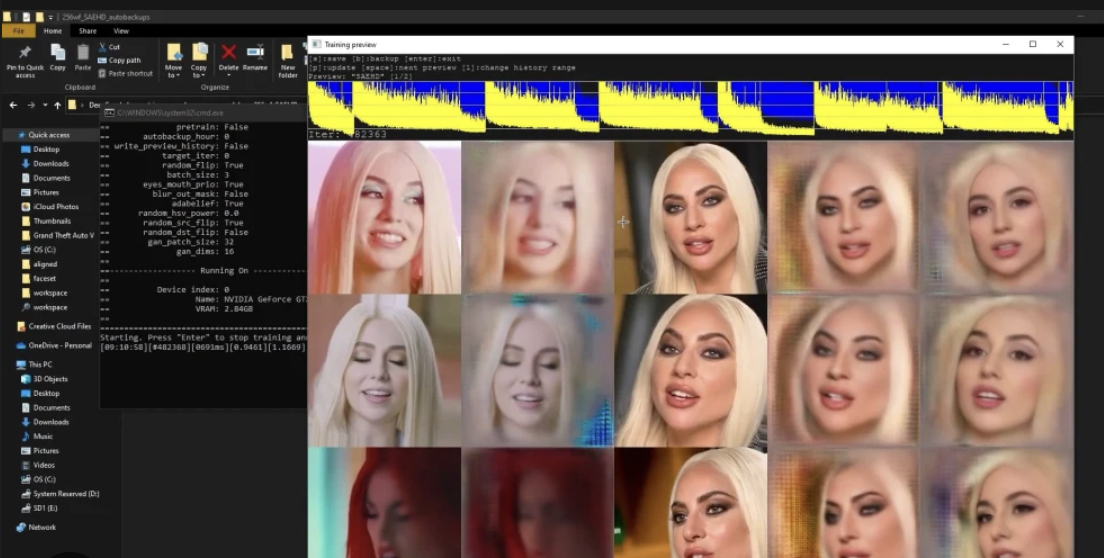Click the folder icon in address bar
This screenshot has width=1104, height=558.
(x=72, y=105)
